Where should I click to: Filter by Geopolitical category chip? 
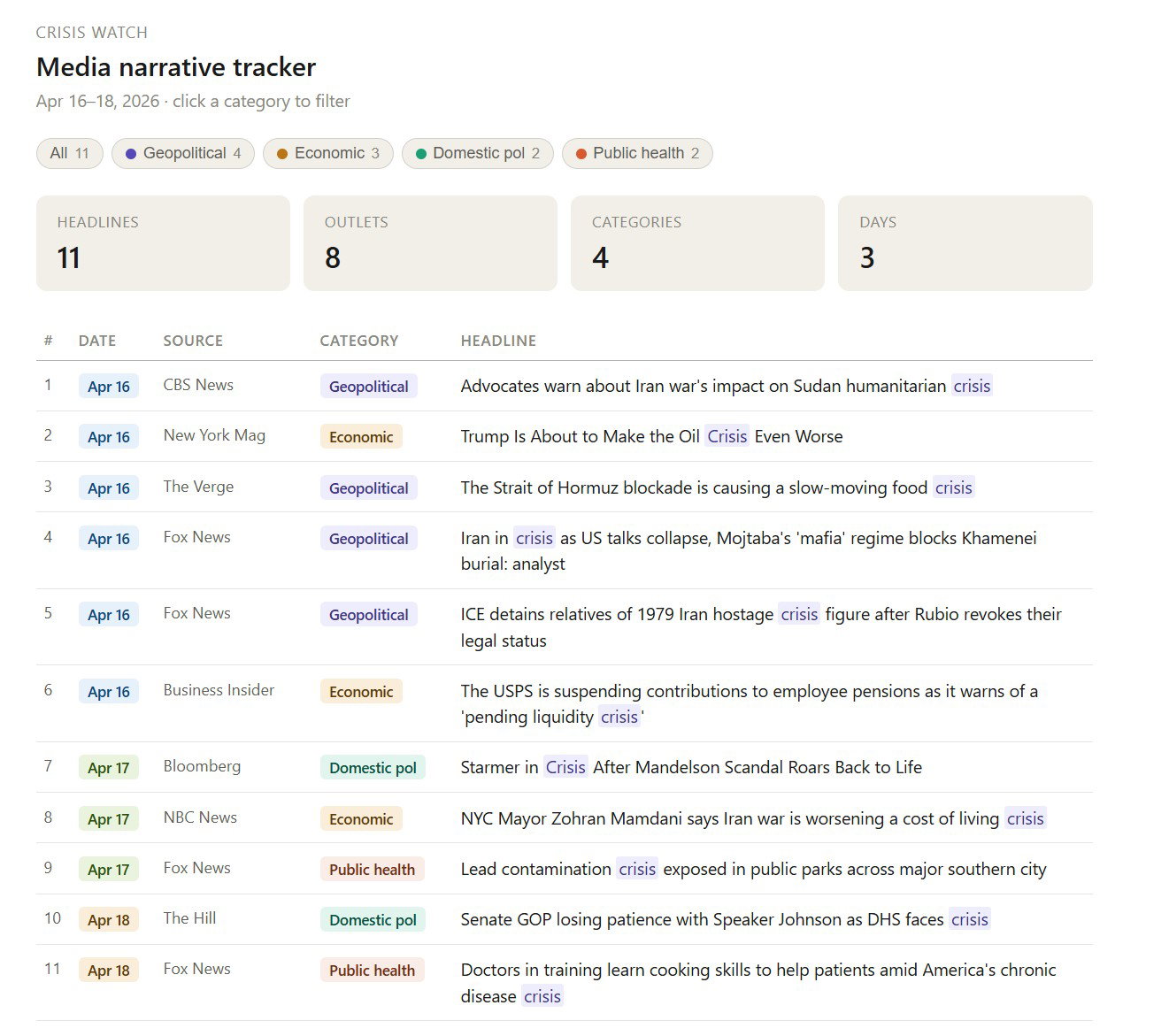tap(183, 153)
